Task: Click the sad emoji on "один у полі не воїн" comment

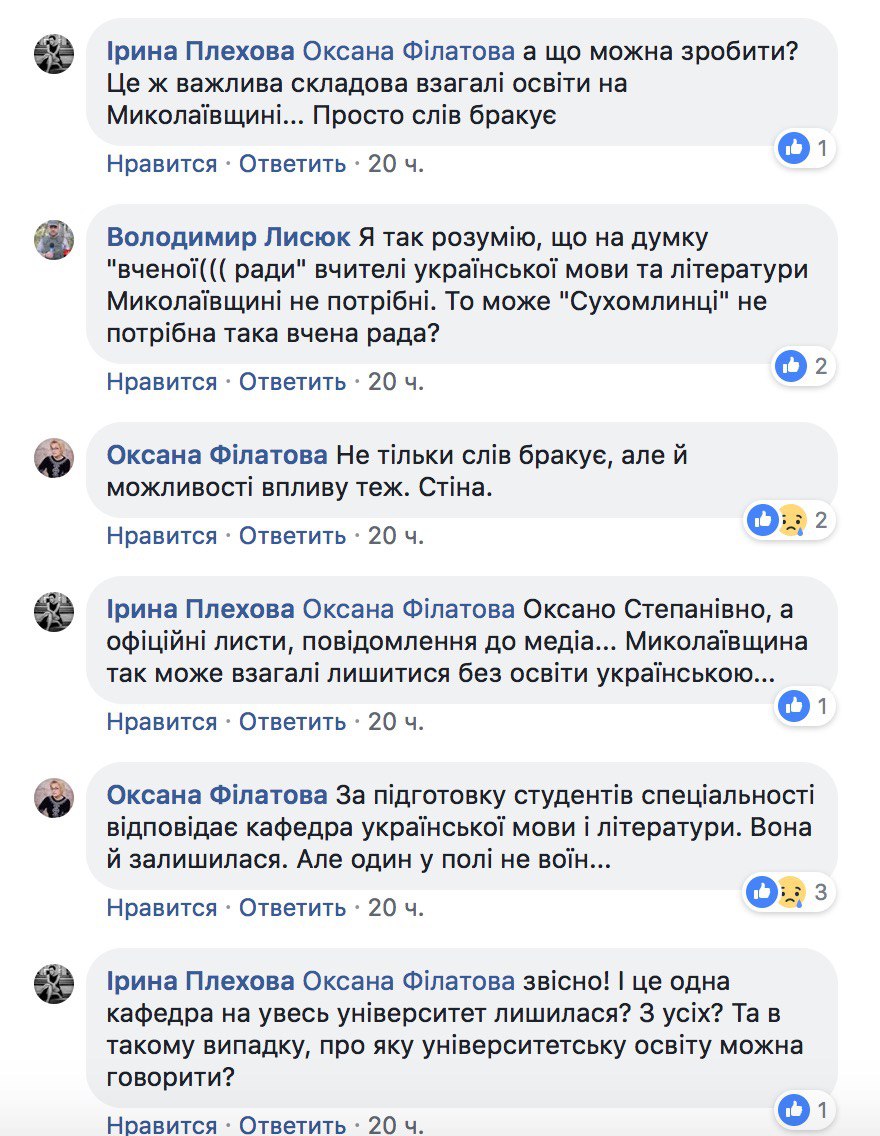Action: (x=791, y=892)
